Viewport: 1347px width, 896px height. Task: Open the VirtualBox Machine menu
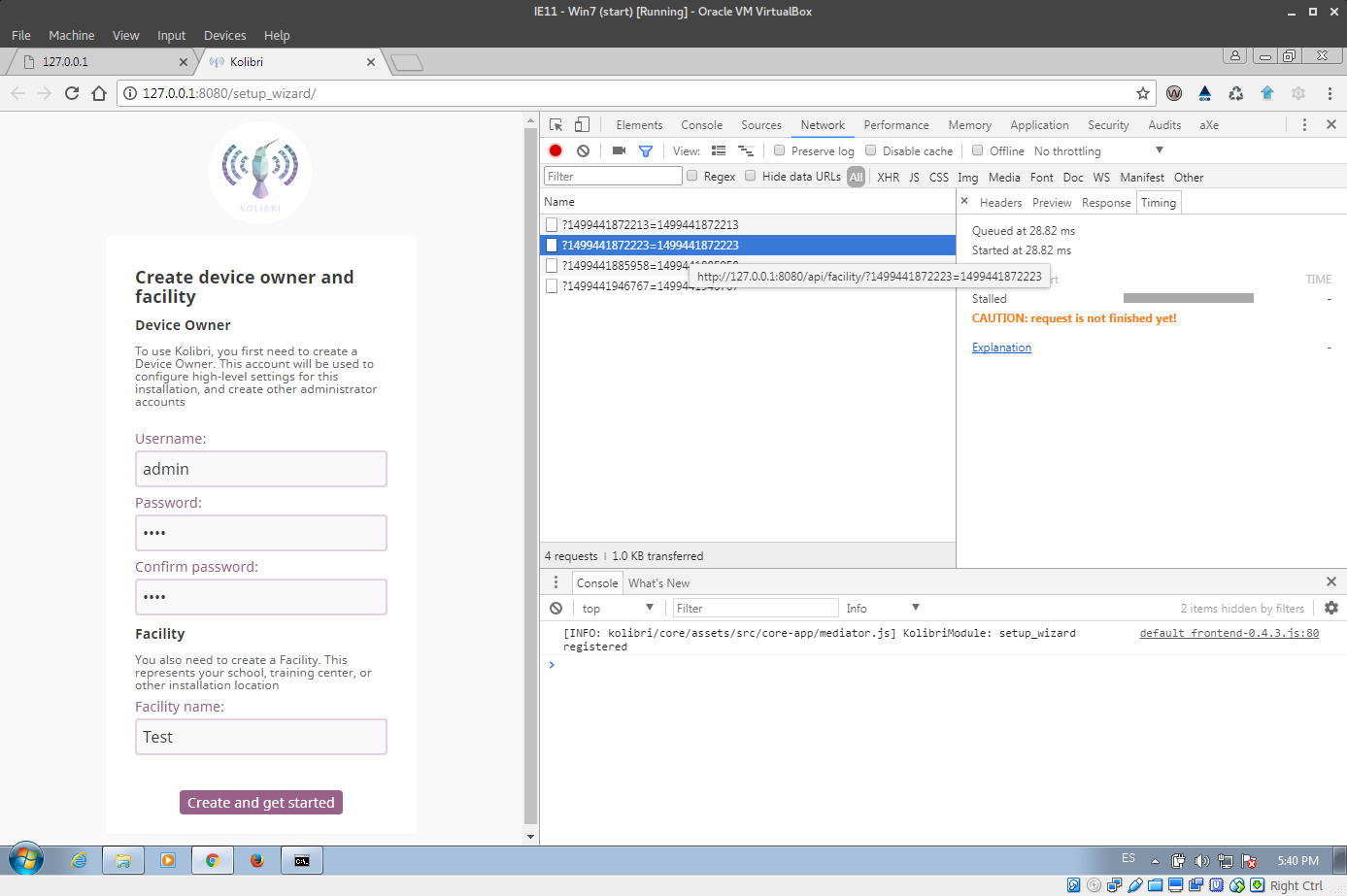point(71,35)
